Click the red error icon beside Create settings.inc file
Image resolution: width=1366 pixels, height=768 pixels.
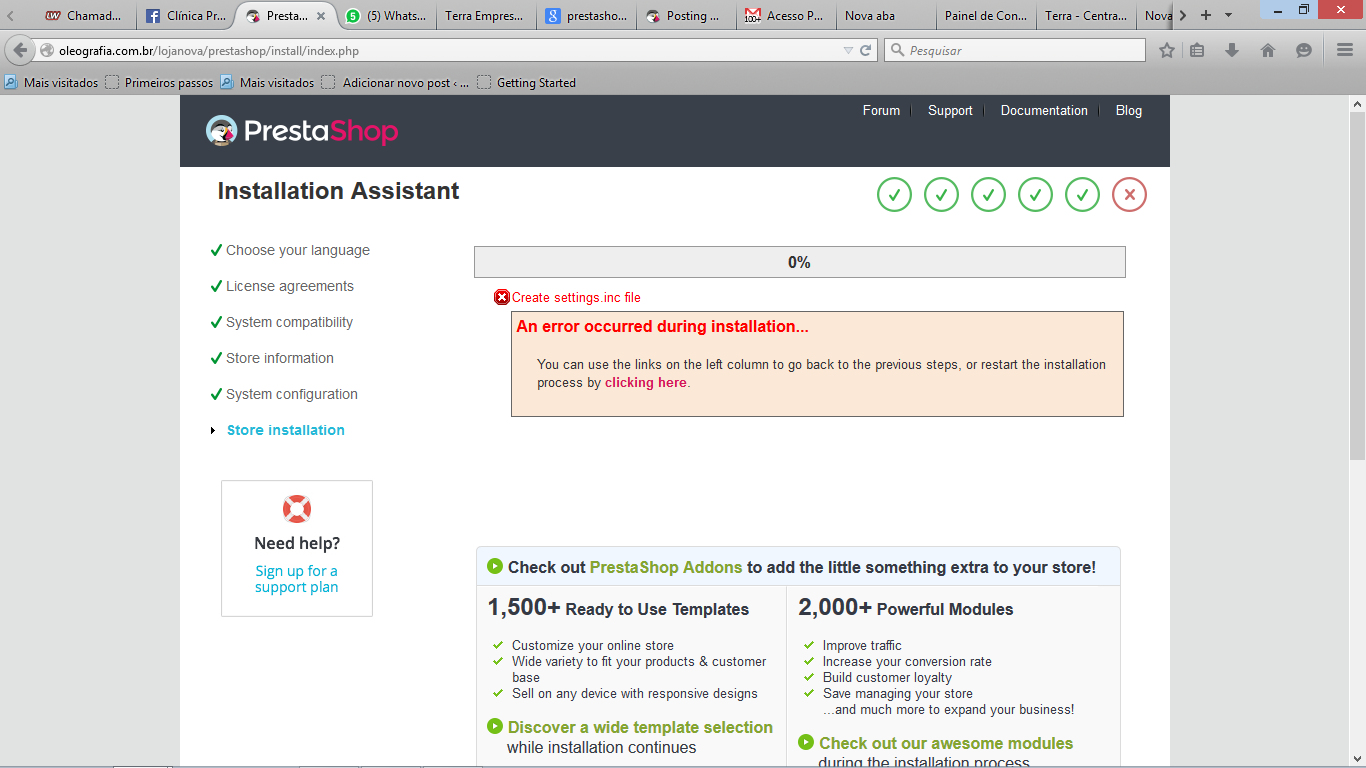(502, 297)
